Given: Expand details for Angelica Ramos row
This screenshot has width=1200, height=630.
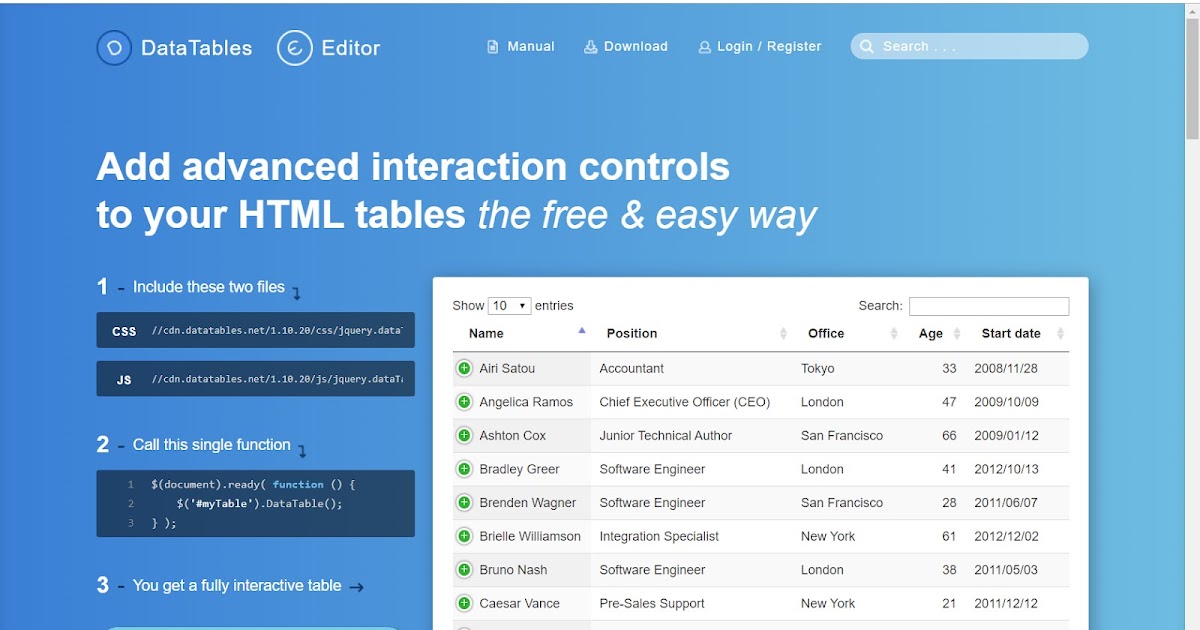Looking at the screenshot, I should coord(462,402).
